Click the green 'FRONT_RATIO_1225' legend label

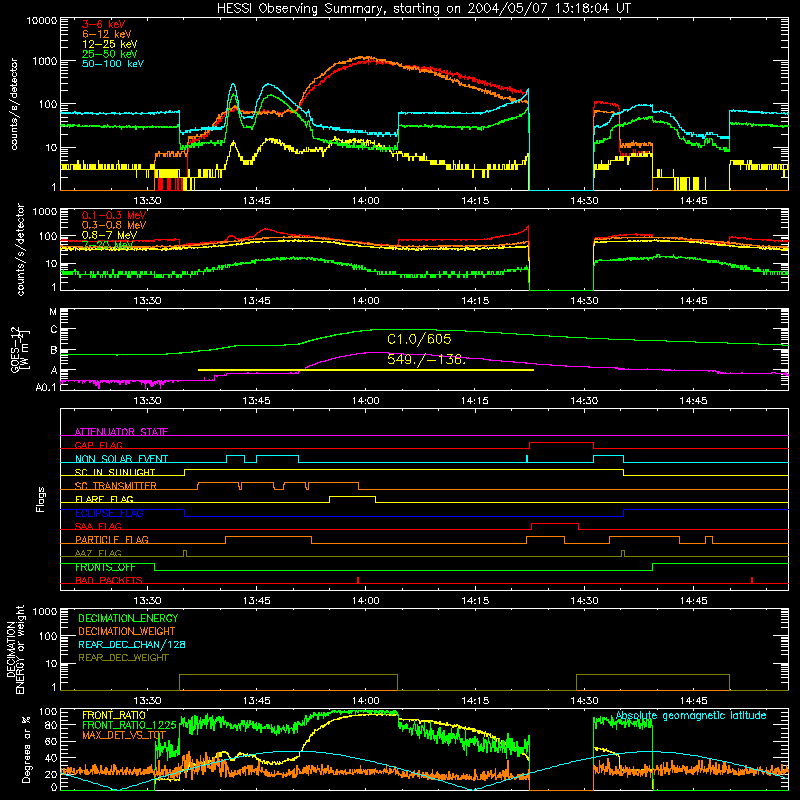coord(129,725)
